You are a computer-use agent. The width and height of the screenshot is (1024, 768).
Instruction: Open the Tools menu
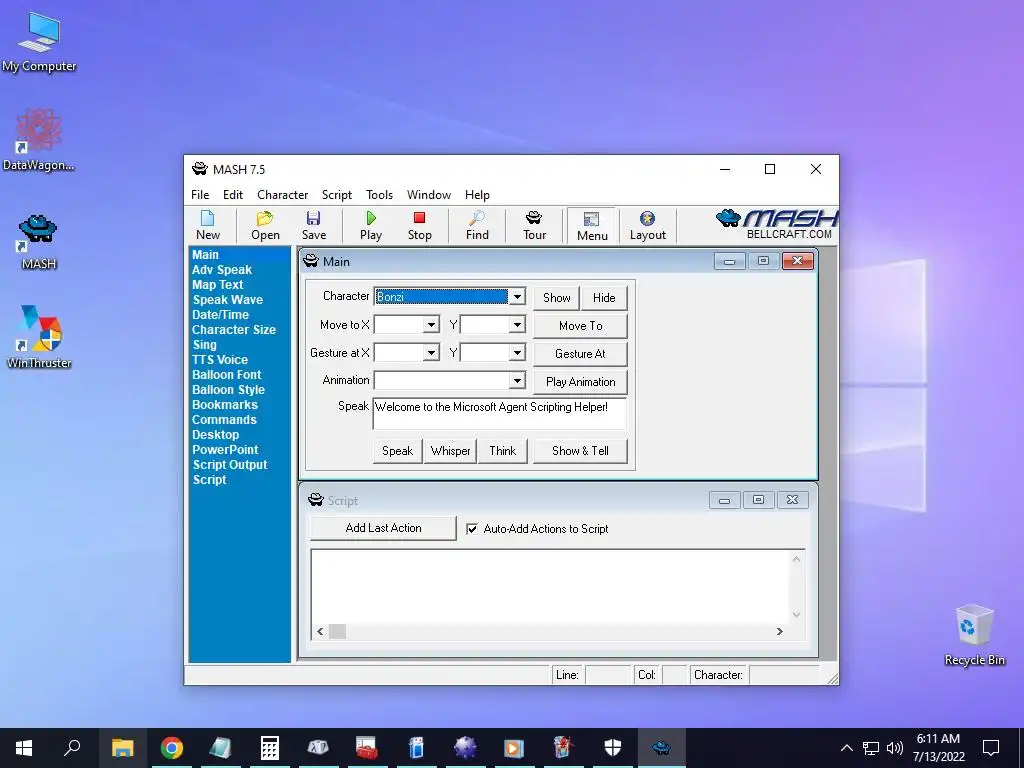coord(379,195)
